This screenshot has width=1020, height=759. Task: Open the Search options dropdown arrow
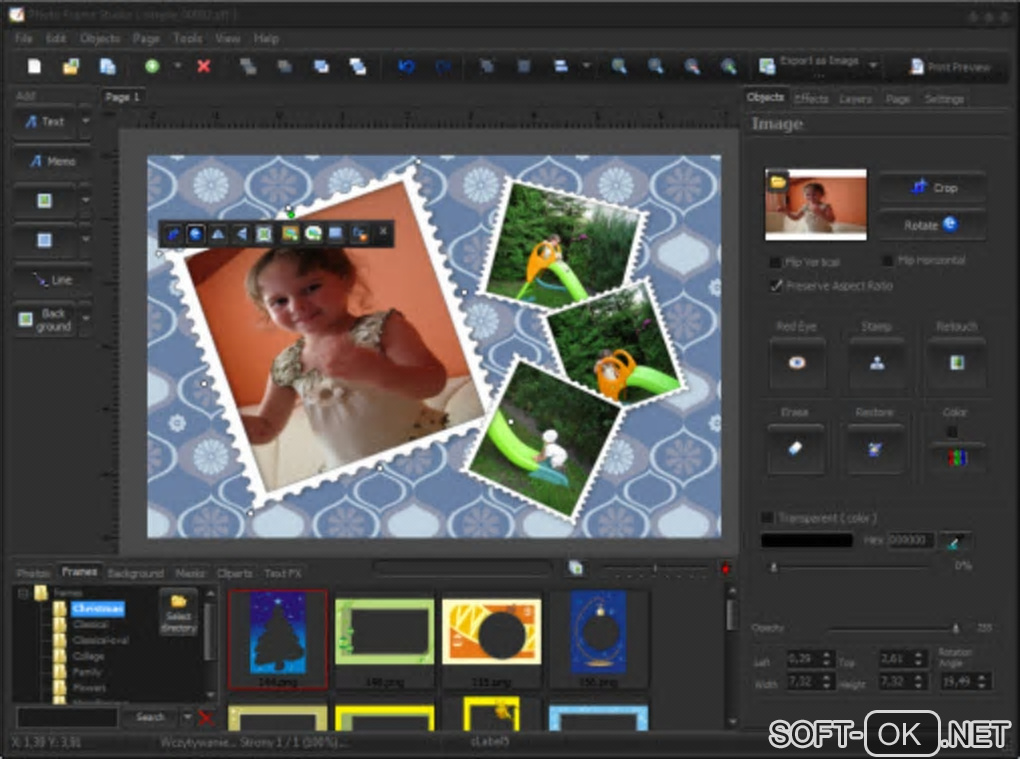click(187, 717)
